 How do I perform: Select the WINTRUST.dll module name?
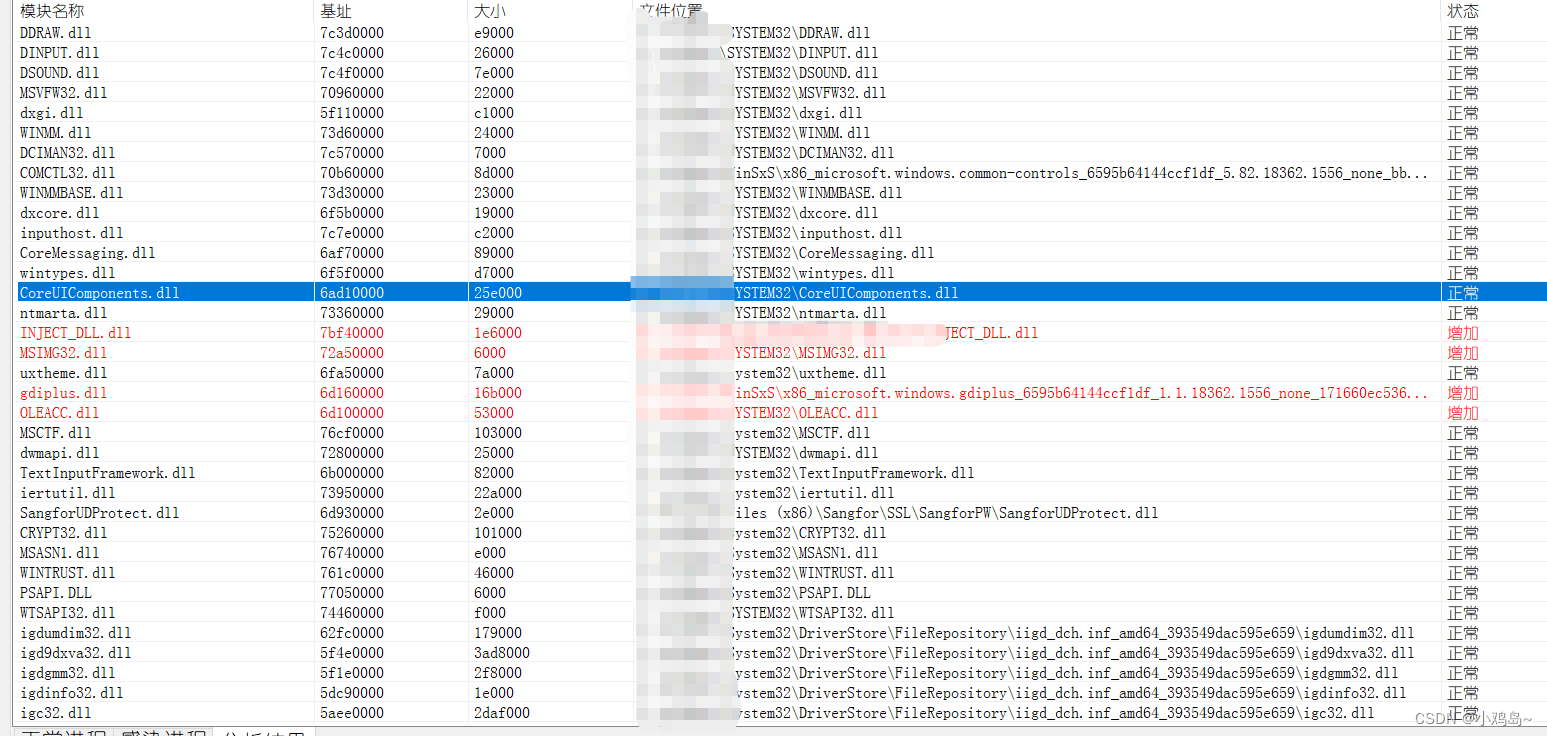click(x=67, y=572)
